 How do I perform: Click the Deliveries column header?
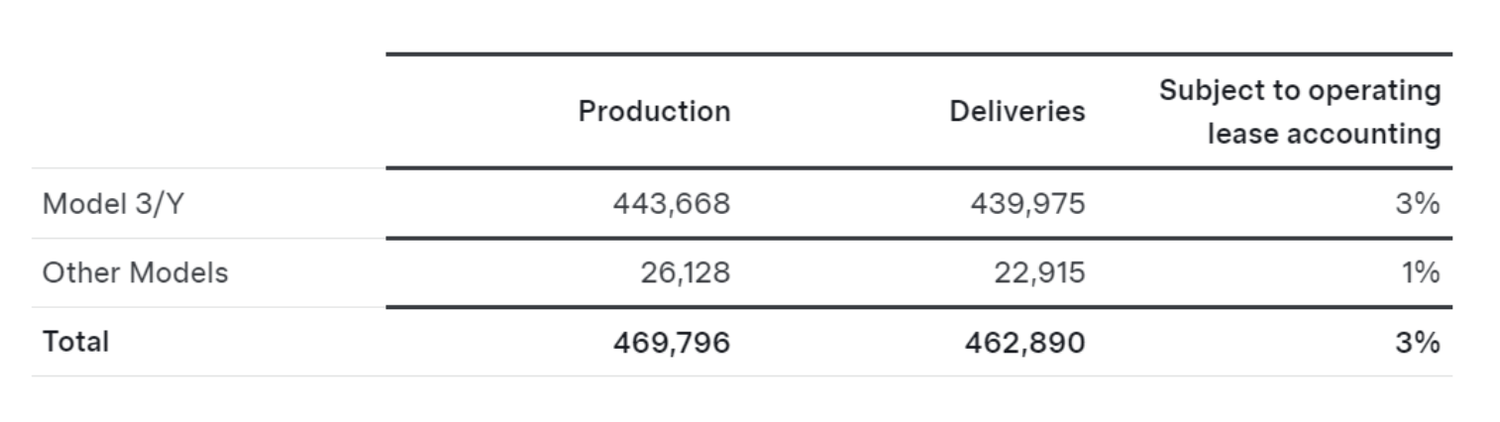(1017, 111)
